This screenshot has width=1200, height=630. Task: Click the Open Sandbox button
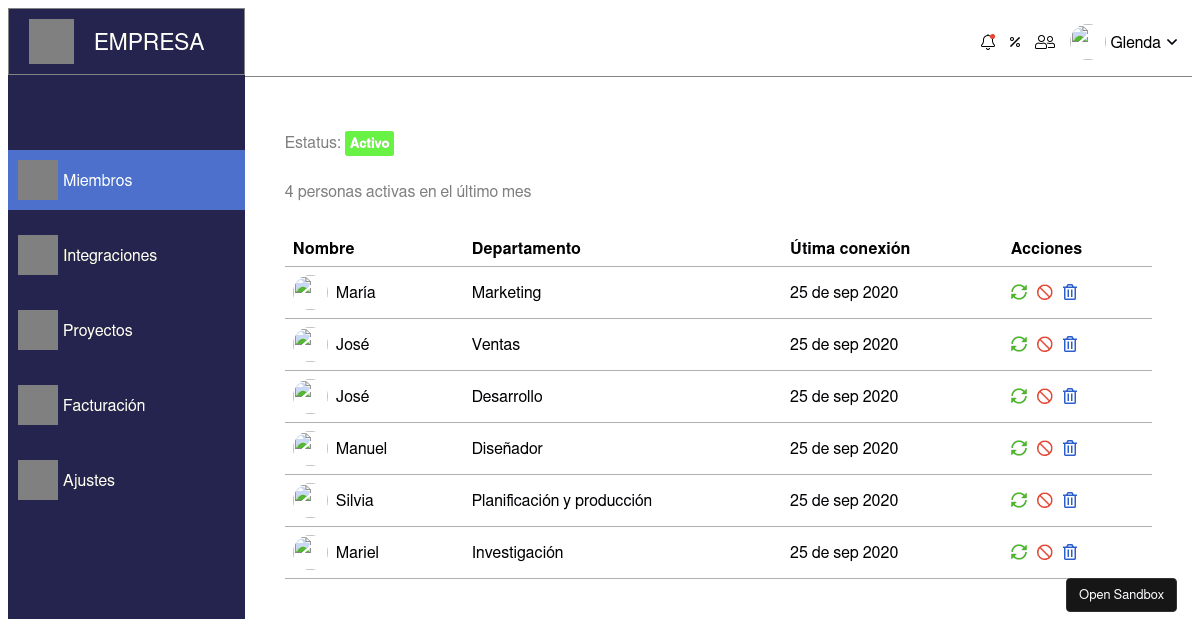[1121, 594]
